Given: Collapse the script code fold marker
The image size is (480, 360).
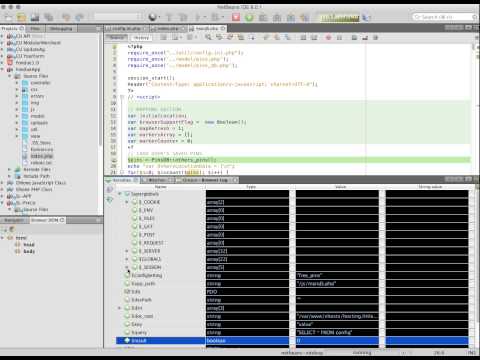Looking at the screenshot, I should point(122,97).
